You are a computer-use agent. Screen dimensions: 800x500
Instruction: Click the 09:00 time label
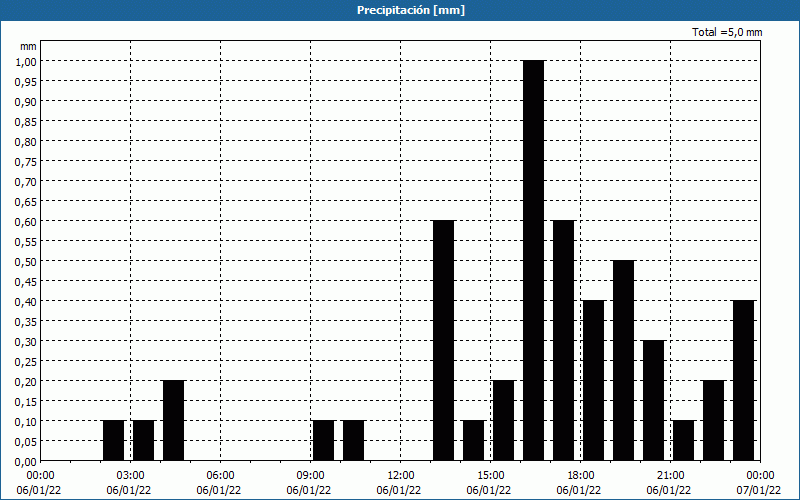pyautogui.click(x=311, y=476)
